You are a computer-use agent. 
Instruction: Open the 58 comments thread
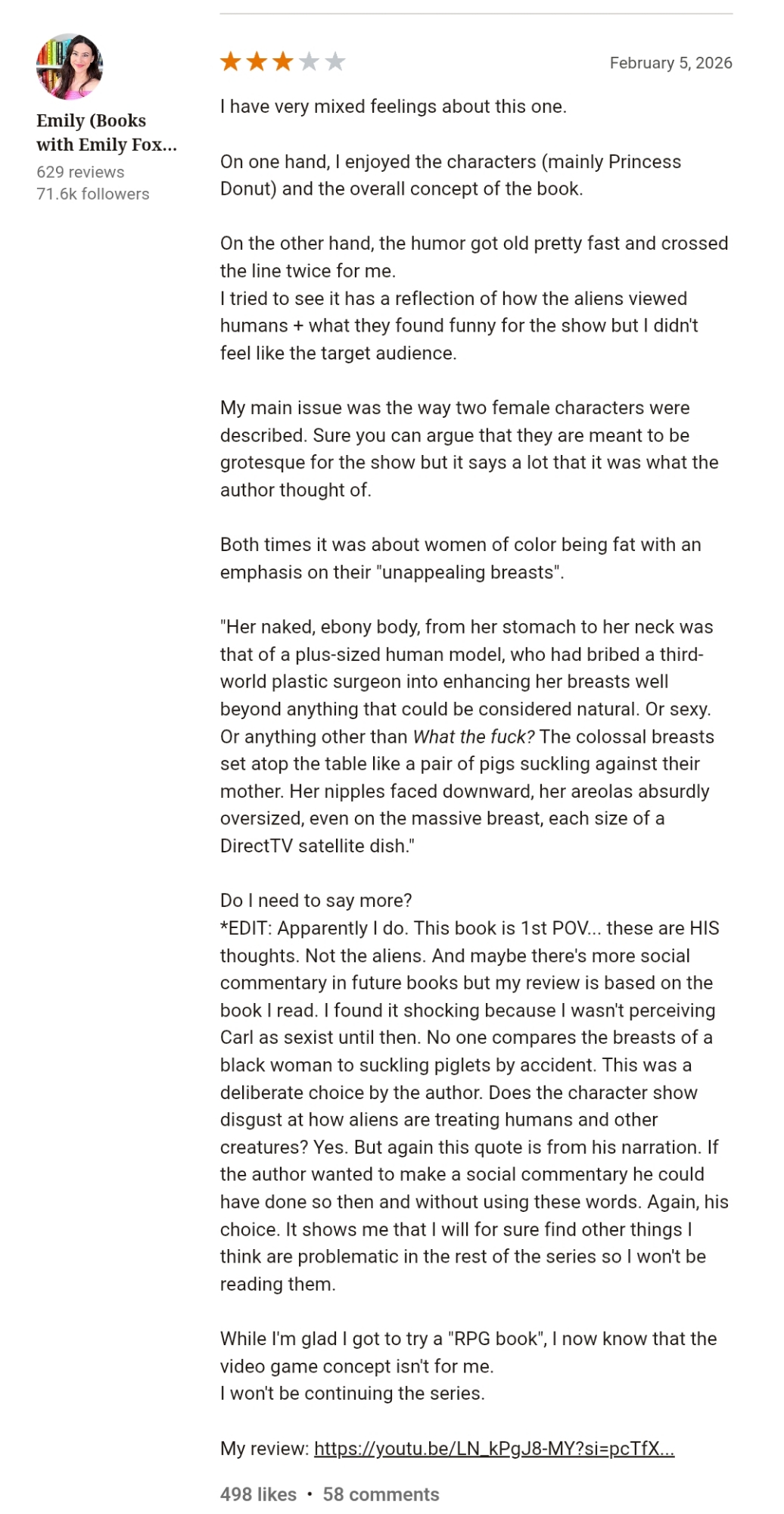pos(381,1494)
